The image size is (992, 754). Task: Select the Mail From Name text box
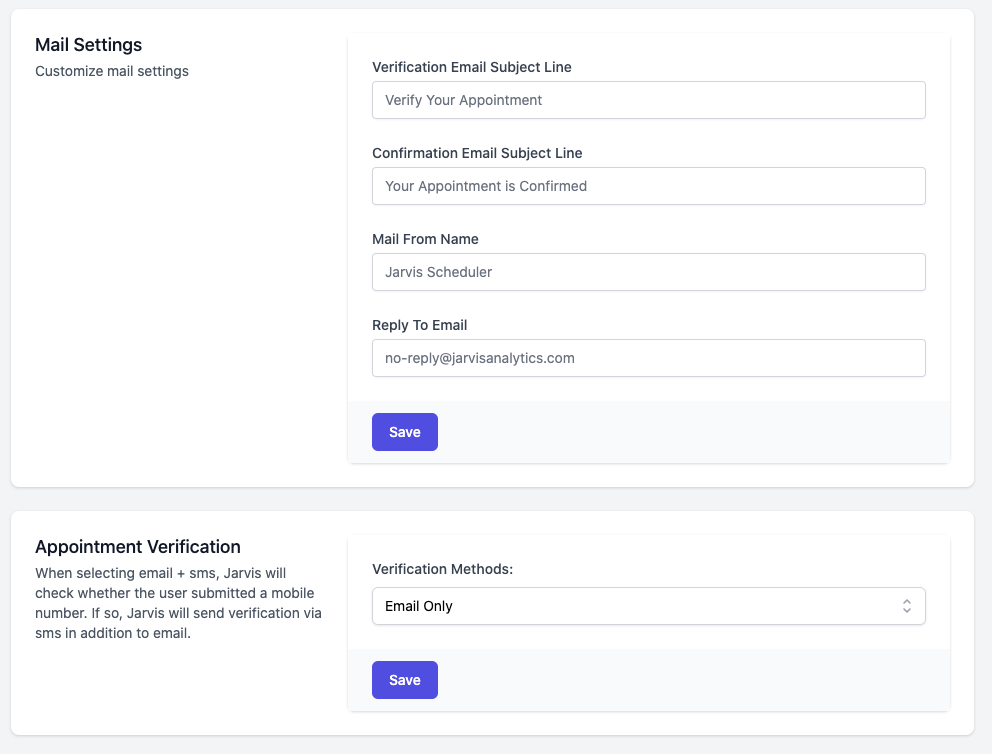coord(648,272)
